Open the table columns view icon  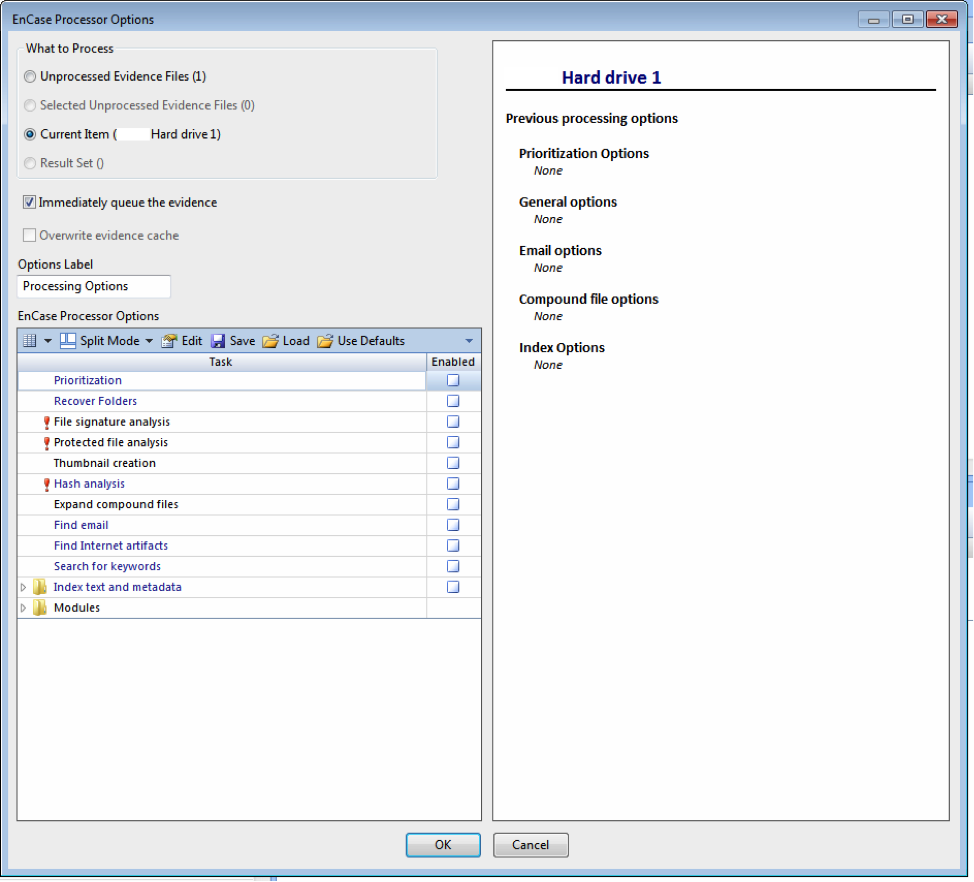[29, 340]
